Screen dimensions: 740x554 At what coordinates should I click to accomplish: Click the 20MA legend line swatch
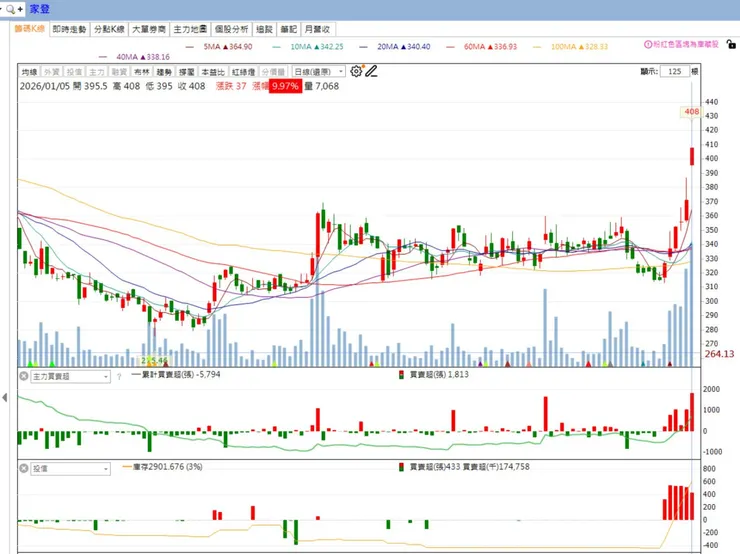[x=363, y=47]
